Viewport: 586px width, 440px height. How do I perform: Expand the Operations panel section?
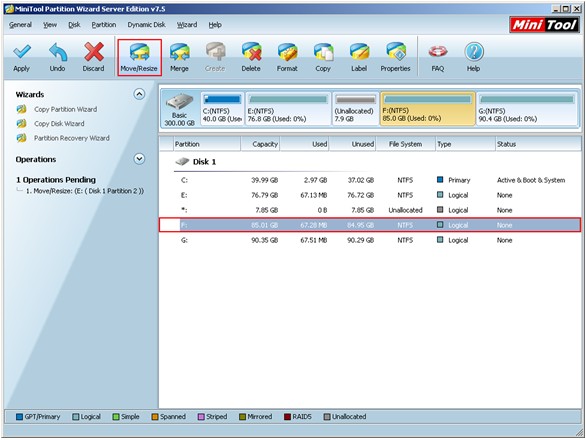[139, 159]
